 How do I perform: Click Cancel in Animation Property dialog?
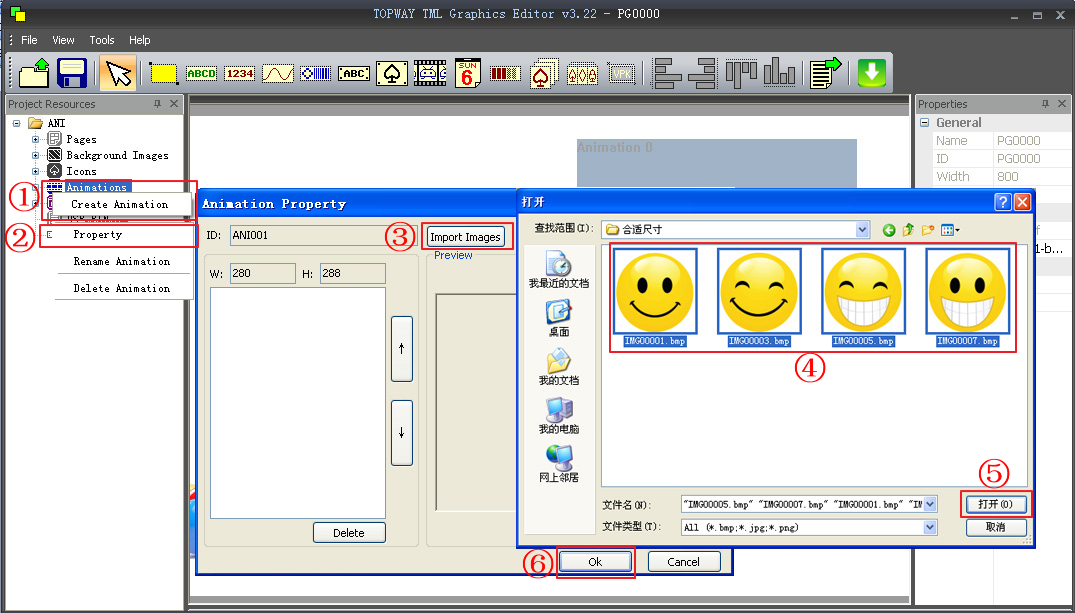click(684, 562)
